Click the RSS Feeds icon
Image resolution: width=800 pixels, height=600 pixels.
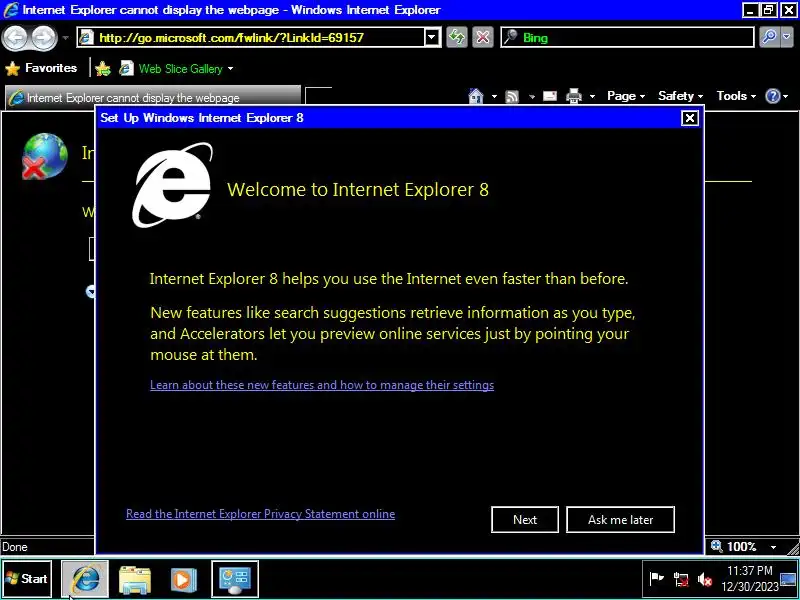[512, 96]
